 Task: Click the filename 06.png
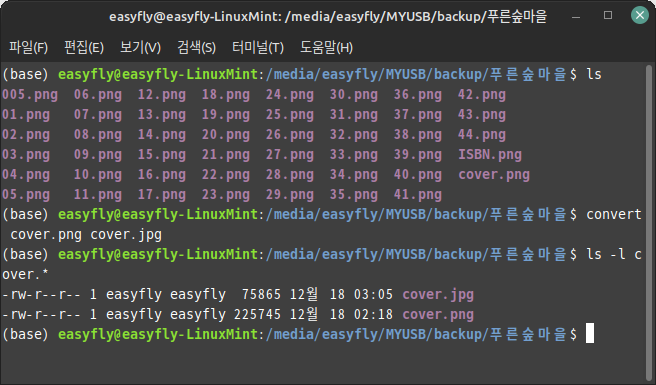[98, 95]
